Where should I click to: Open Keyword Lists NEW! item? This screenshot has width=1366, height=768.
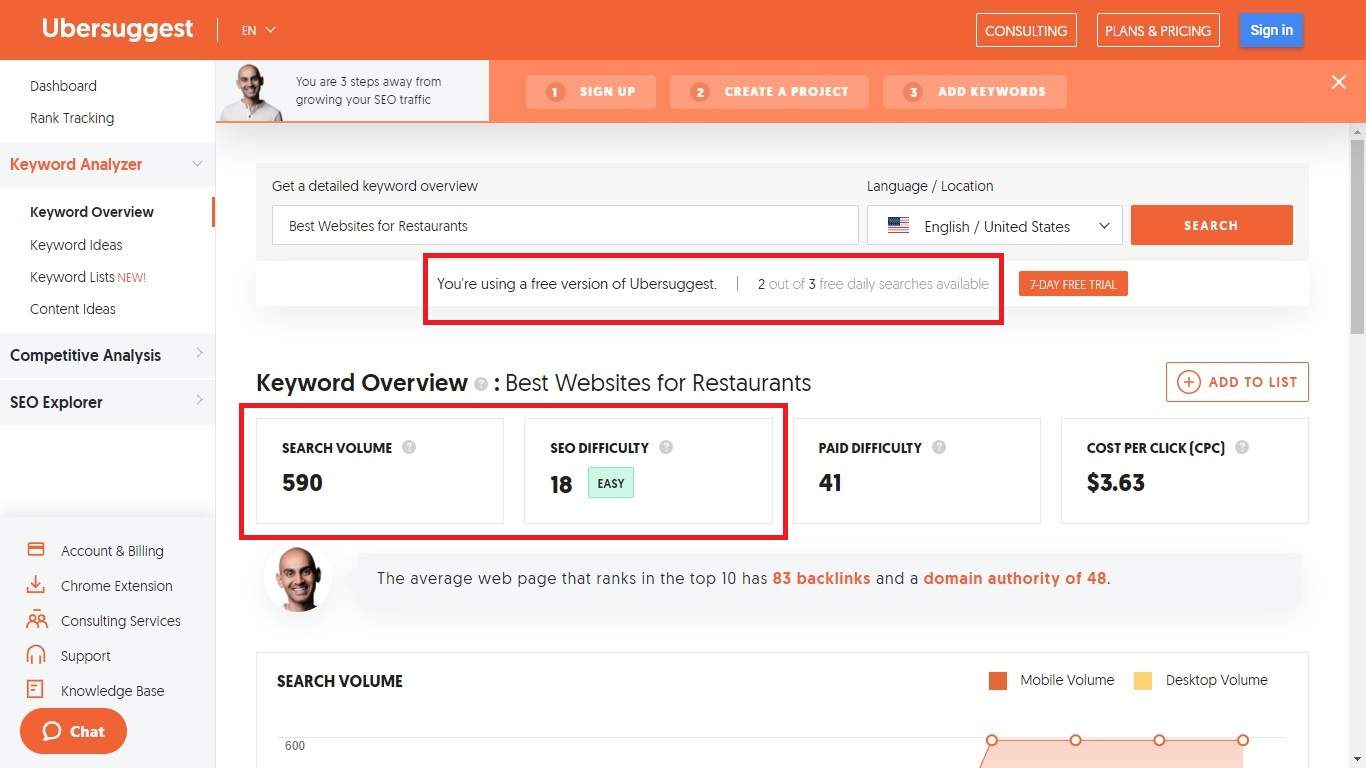pos(88,277)
